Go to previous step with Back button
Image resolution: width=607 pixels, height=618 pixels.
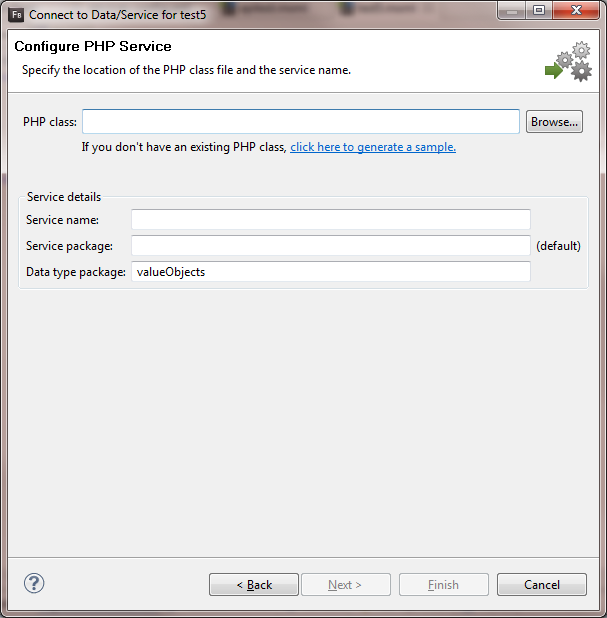point(254,585)
